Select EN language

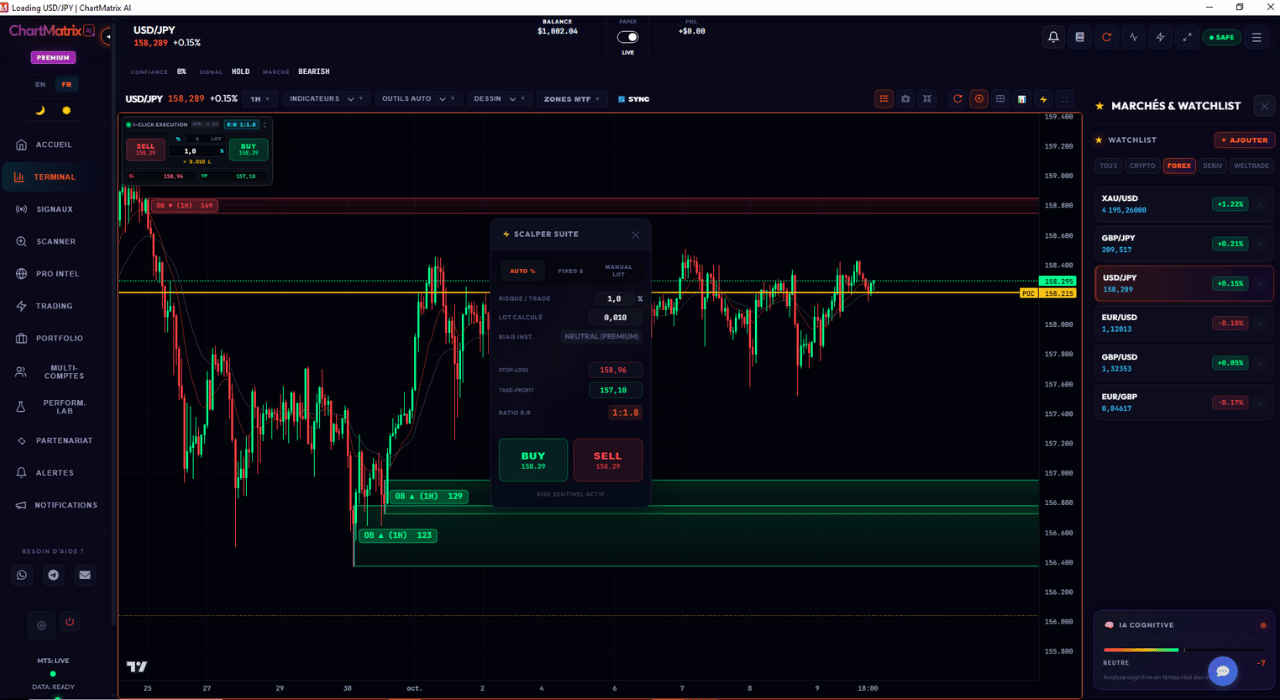coord(40,85)
